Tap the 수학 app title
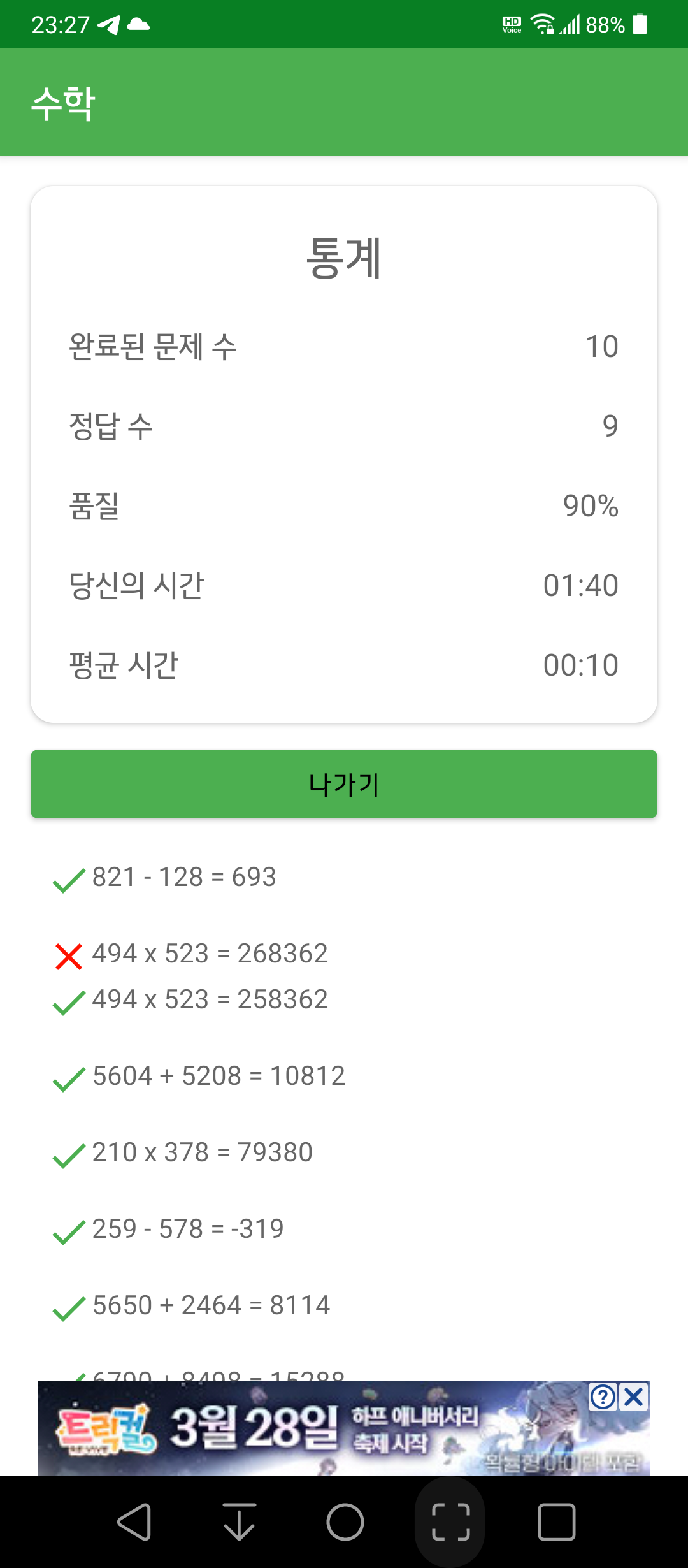The image size is (688, 1568). [x=64, y=103]
